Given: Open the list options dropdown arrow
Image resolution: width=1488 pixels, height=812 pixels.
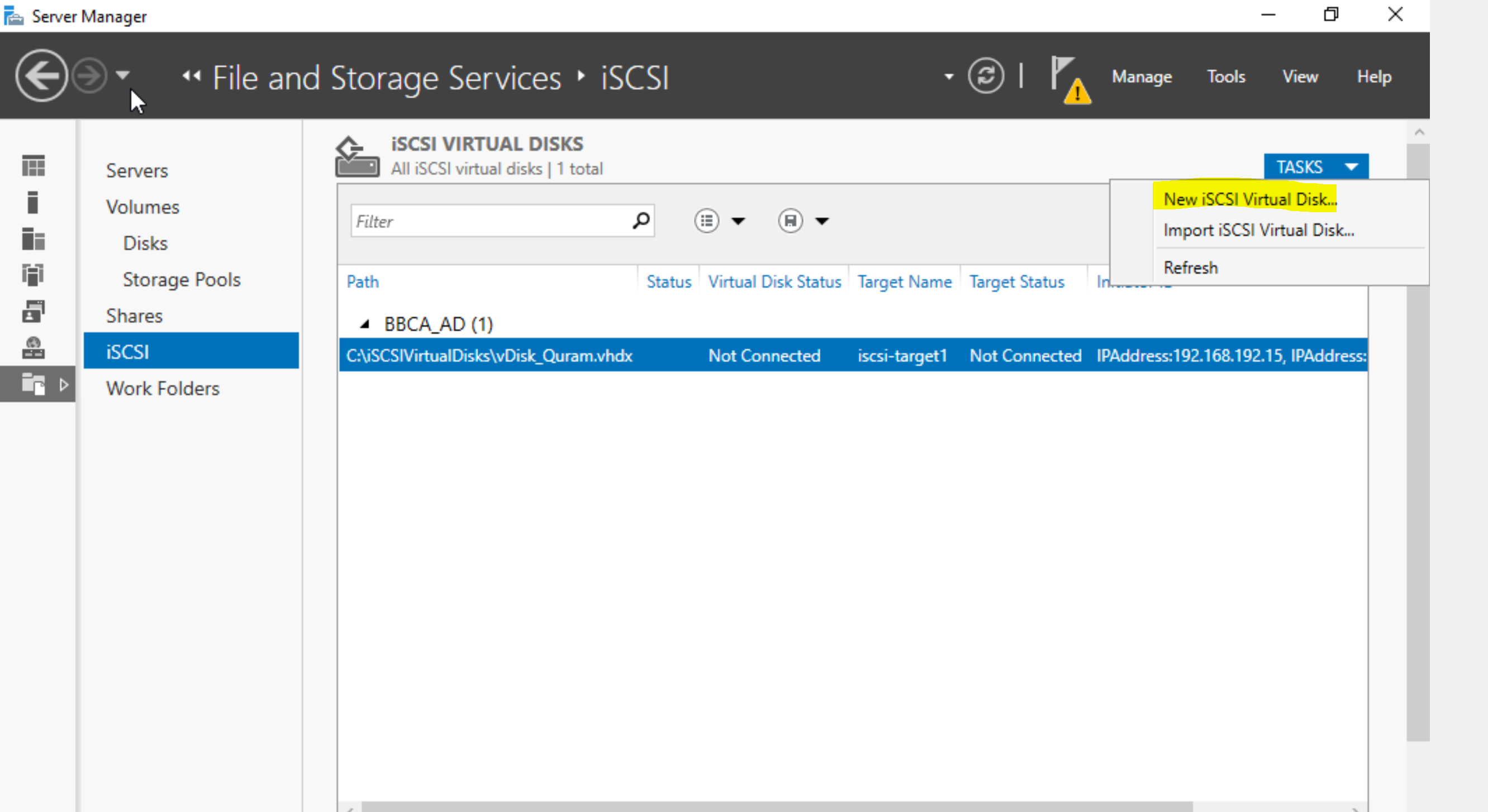Looking at the screenshot, I should pos(738,221).
